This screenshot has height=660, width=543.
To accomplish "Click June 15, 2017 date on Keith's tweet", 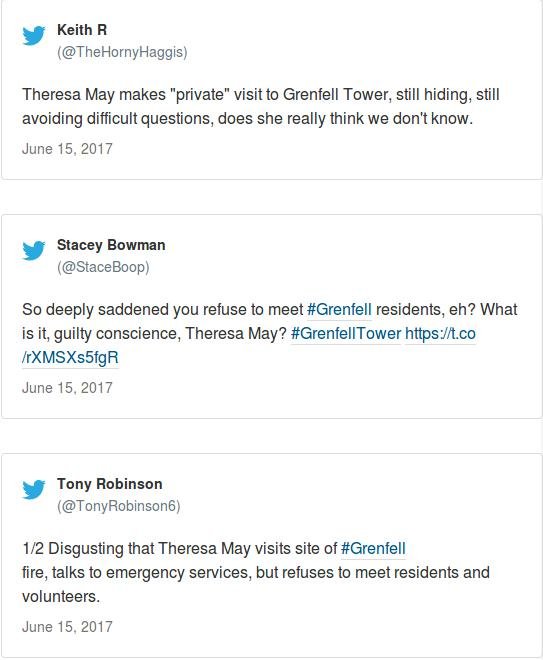I will pos(67,149).
